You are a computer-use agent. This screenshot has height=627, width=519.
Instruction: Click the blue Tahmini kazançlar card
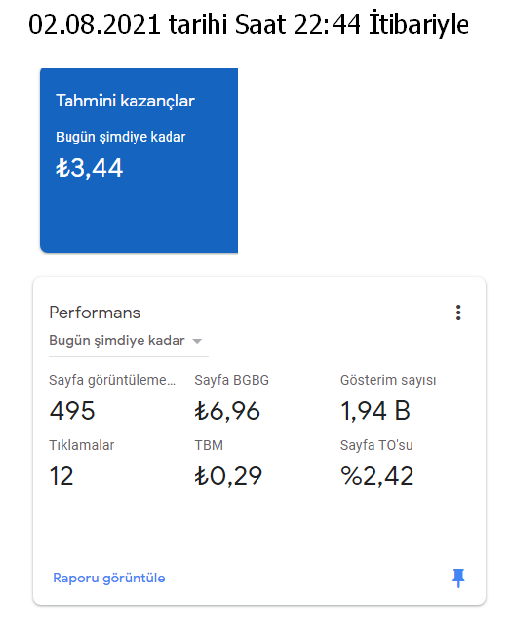tap(139, 160)
